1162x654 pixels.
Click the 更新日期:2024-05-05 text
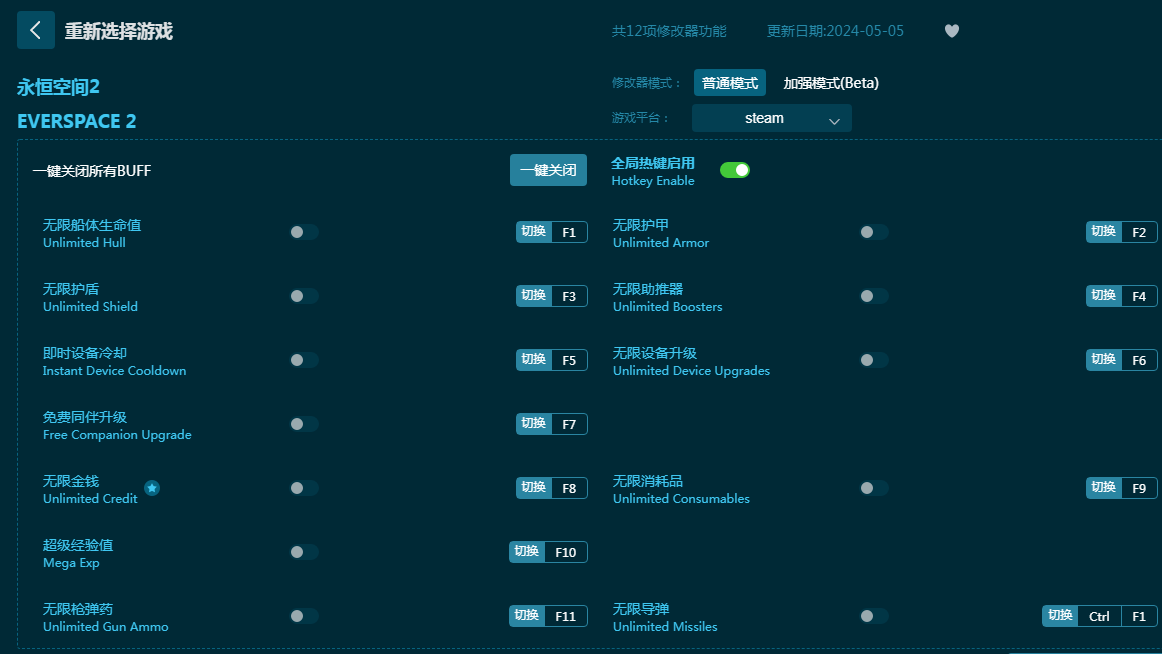(835, 31)
